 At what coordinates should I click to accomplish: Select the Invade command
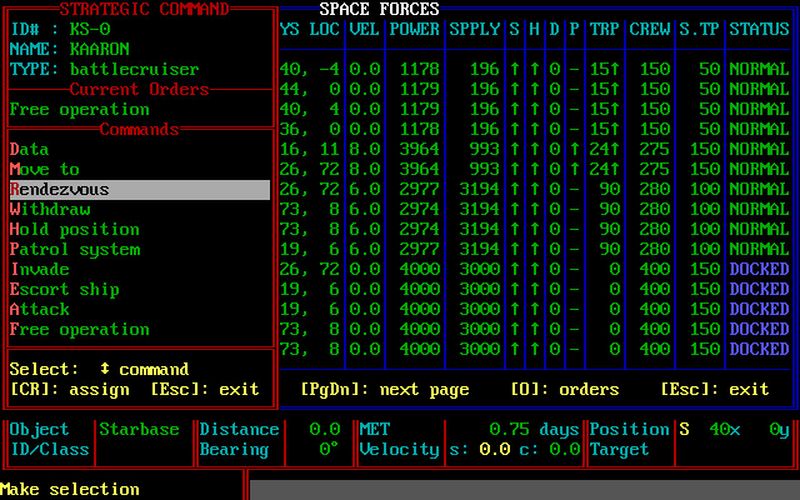40,269
